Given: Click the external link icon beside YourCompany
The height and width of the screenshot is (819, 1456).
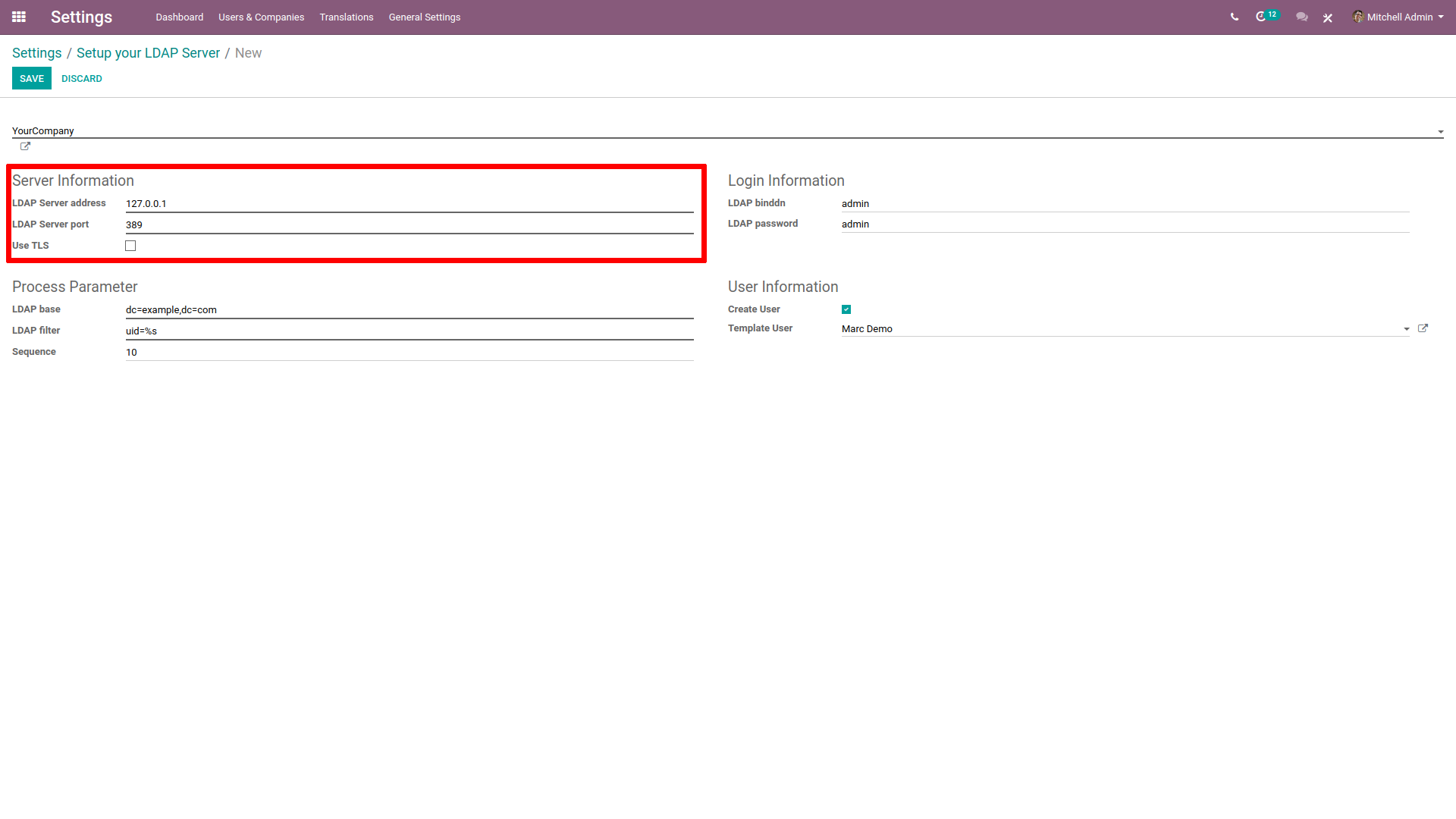Looking at the screenshot, I should click(x=25, y=146).
